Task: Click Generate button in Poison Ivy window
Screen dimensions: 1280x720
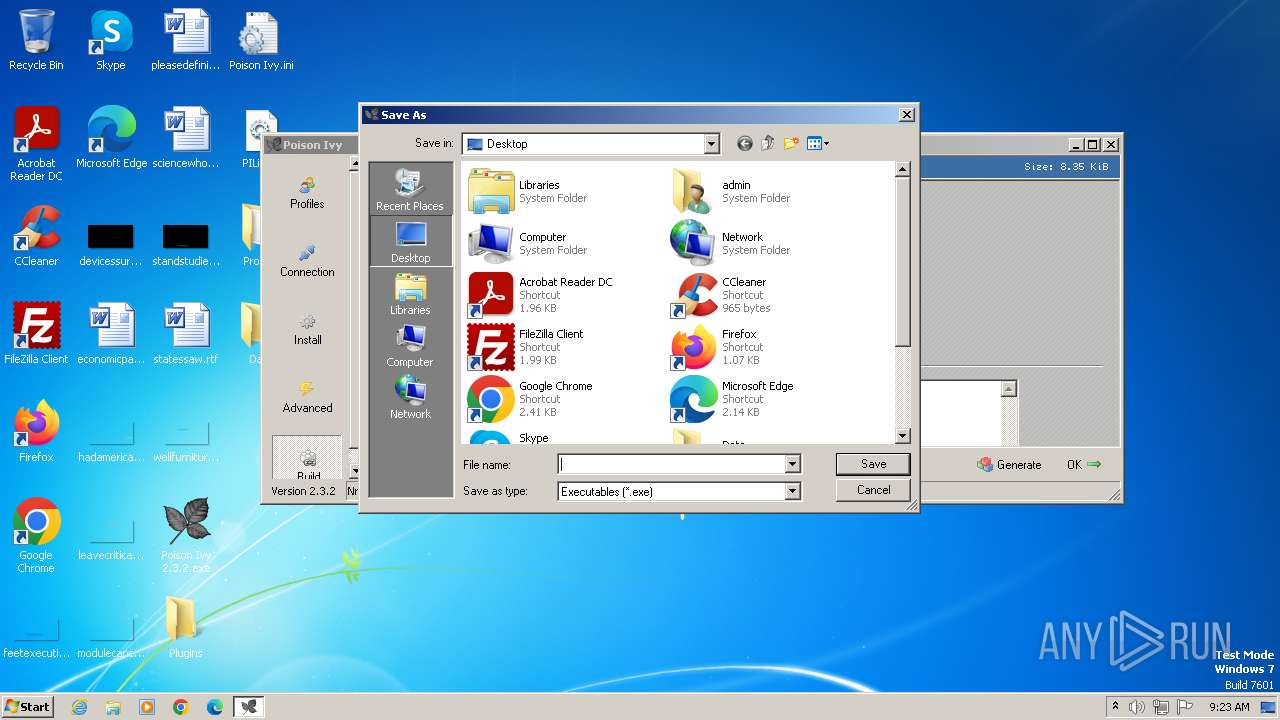Action: coord(1010,465)
